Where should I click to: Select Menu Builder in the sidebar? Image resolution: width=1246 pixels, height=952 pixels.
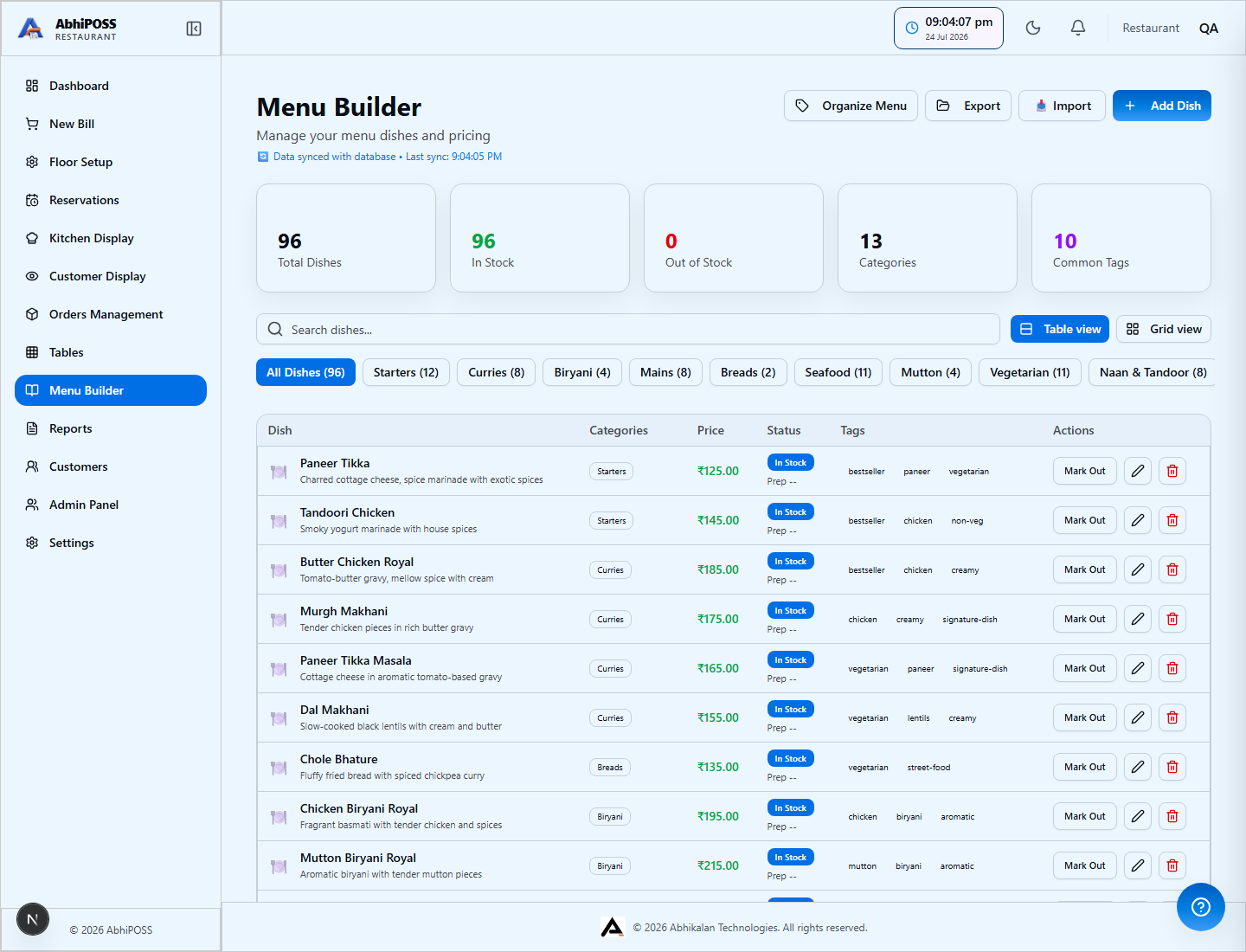[x=111, y=390]
